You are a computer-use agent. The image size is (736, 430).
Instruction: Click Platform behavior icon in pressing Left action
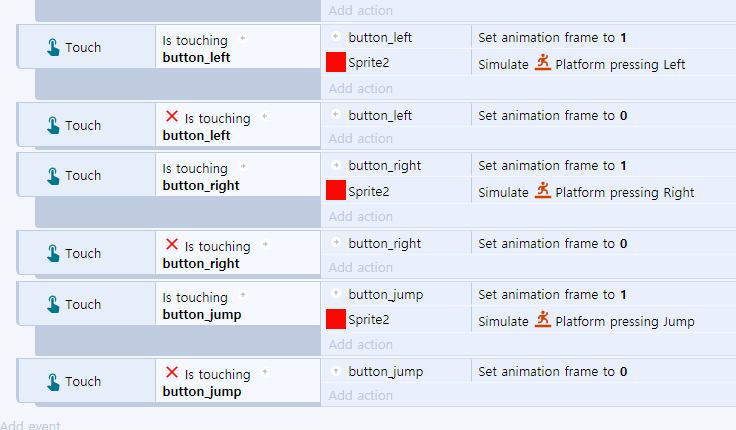pyautogui.click(x=543, y=62)
